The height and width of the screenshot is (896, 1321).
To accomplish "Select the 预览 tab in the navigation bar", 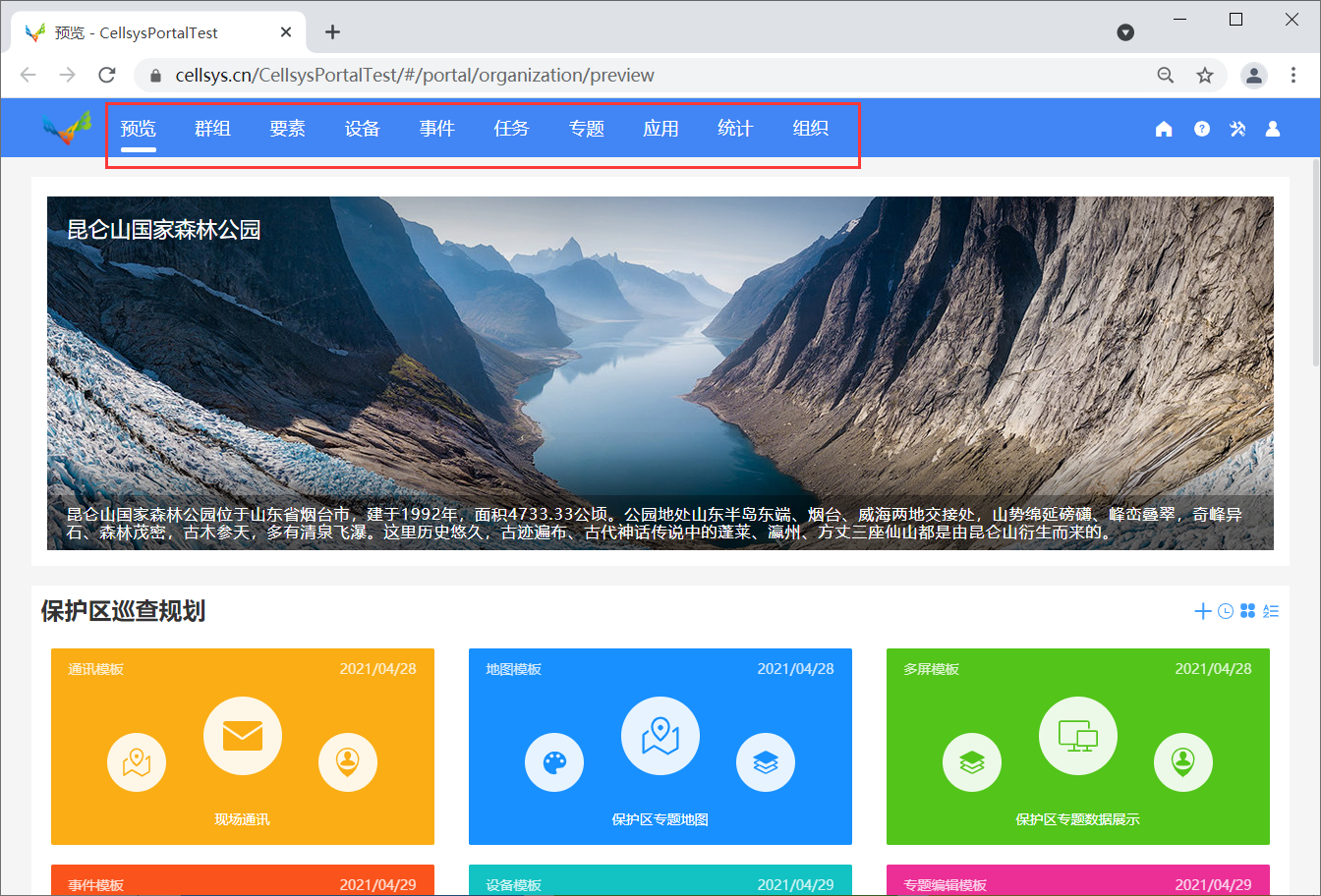I will (139, 129).
